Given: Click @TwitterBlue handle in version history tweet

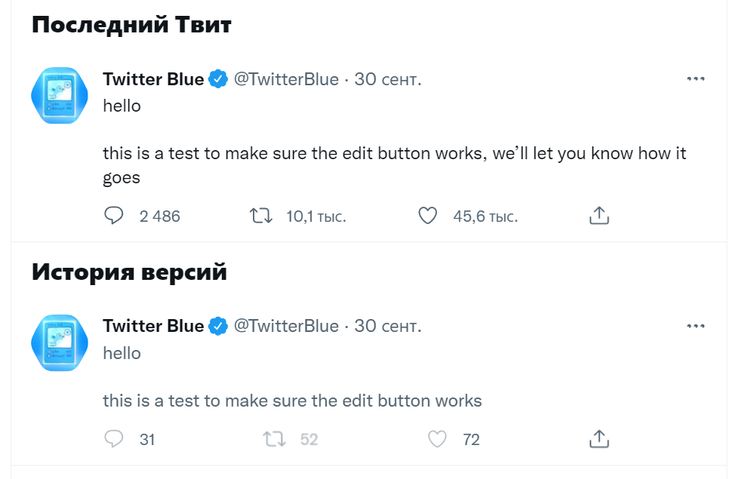Looking at the screenshot, I should (x=286, y=326).
